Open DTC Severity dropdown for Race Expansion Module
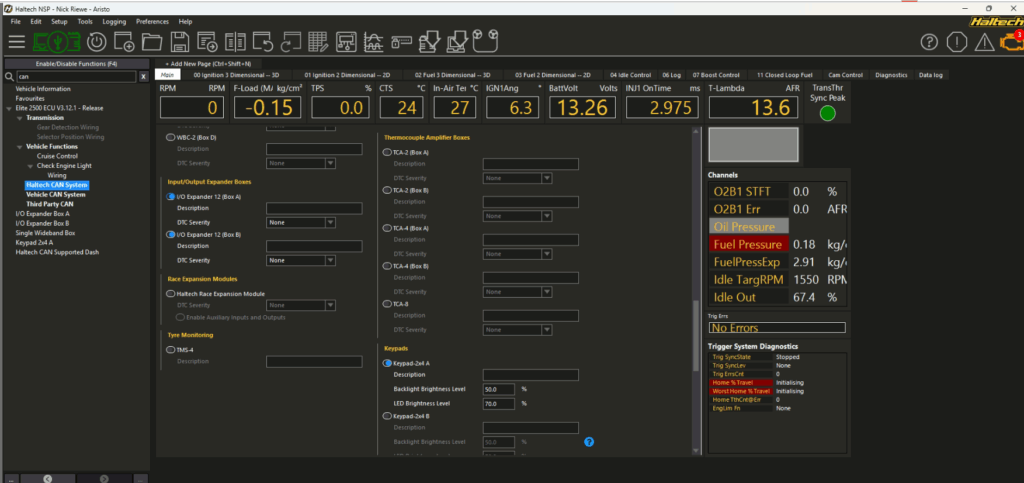This screenshot has width=1024, height=483. coord(301,305)
